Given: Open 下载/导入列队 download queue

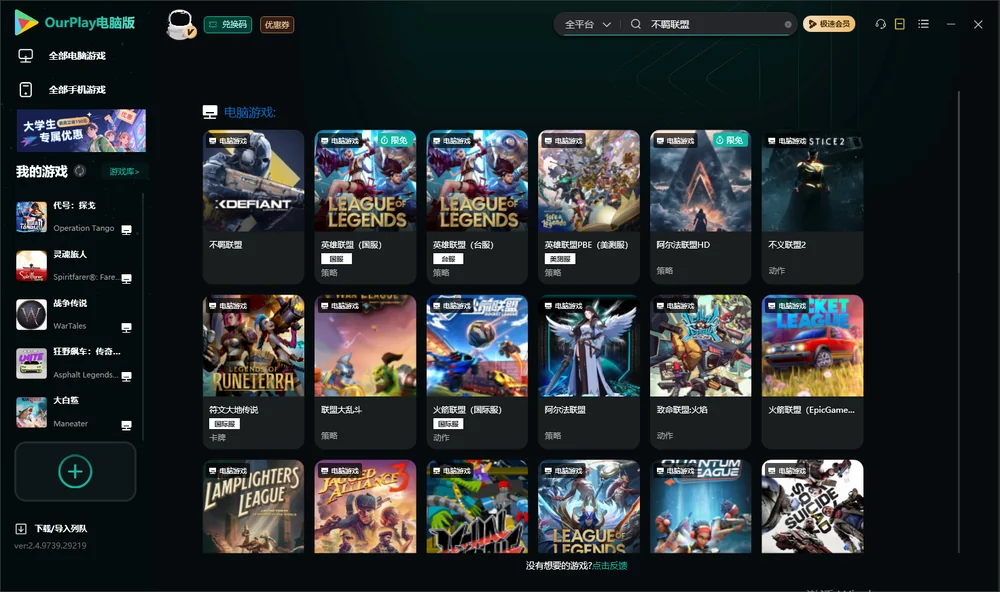Looking at the screenshot, I should click(x=61, y=528).
